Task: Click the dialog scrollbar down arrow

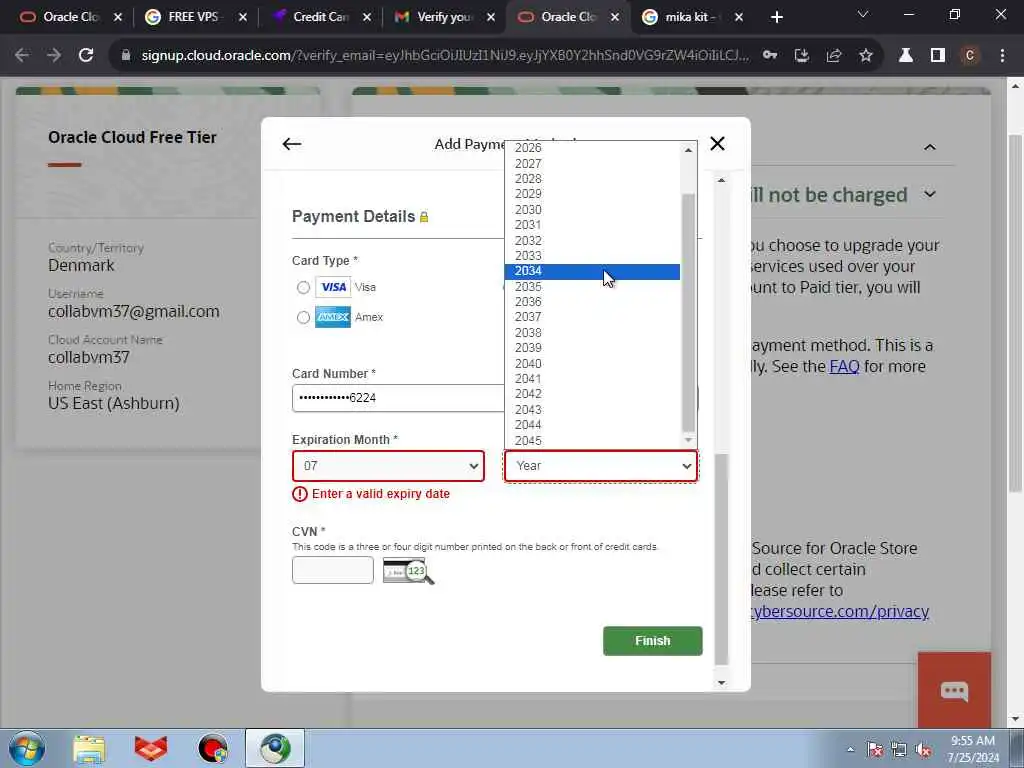Action: coord(721,682)
